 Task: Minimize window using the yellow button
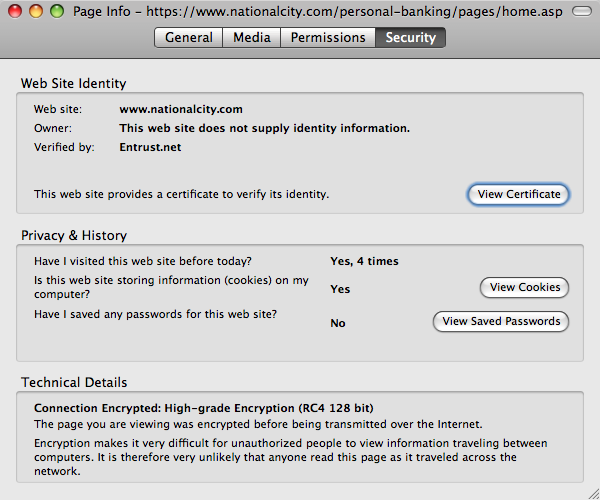pyautogui.click(x=36, y=11)
